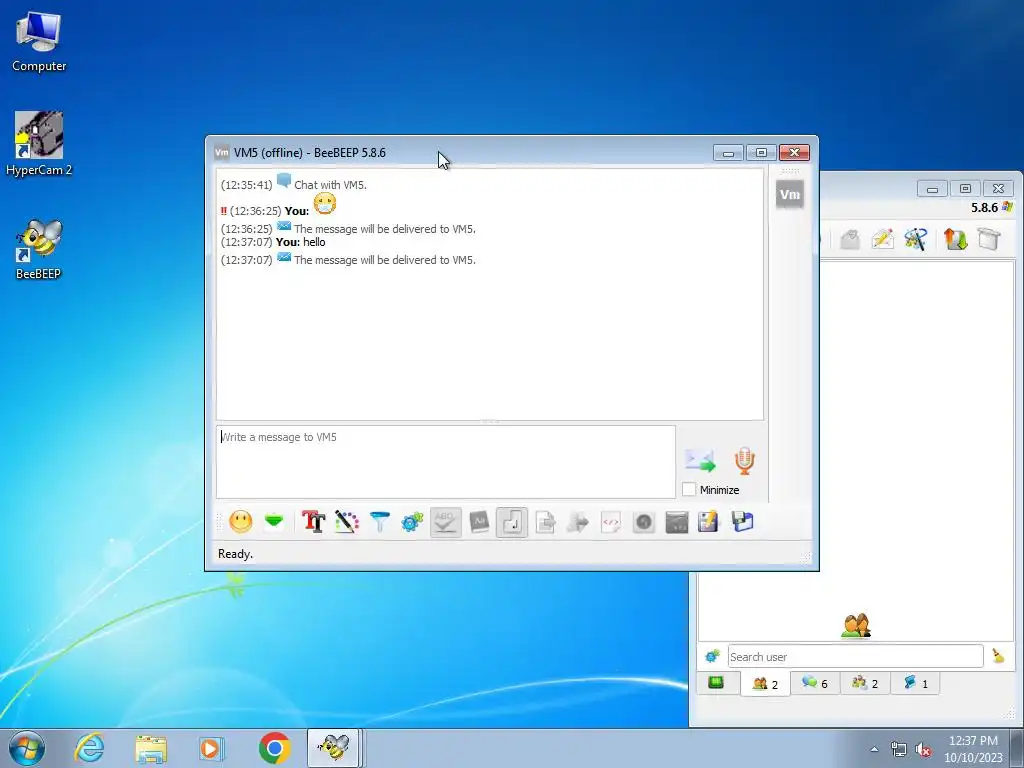The width and height of the screenshot is (1024, 768).
Task: Click the 'Ready.' status bar text
Action: click(x=236, y=554)
